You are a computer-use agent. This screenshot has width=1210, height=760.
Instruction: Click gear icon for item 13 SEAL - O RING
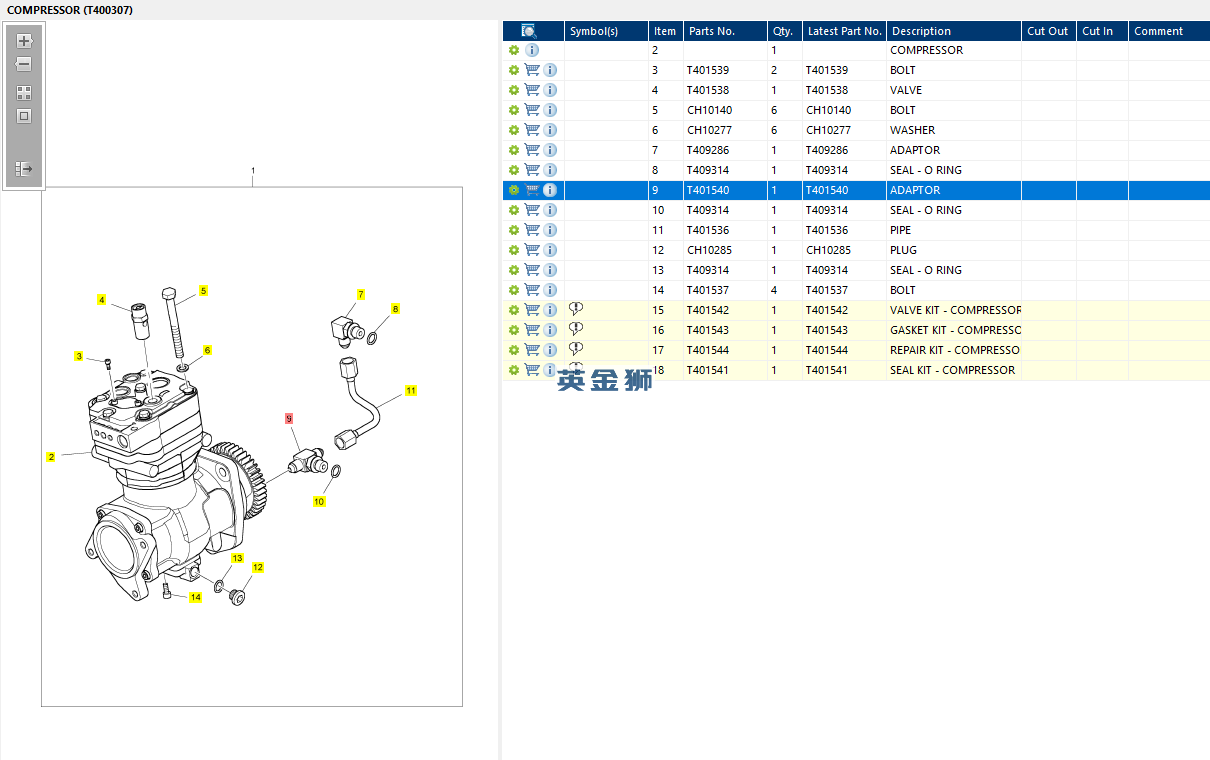(514, 270)
